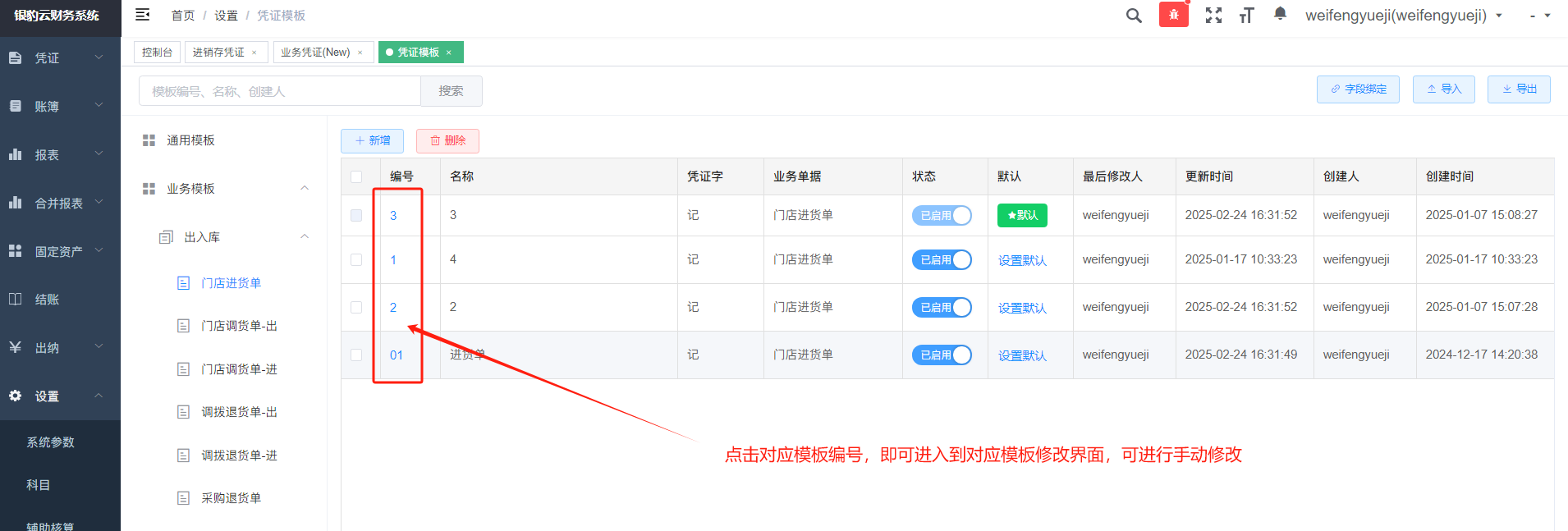Check the row with template number 3

click(356, 215)
